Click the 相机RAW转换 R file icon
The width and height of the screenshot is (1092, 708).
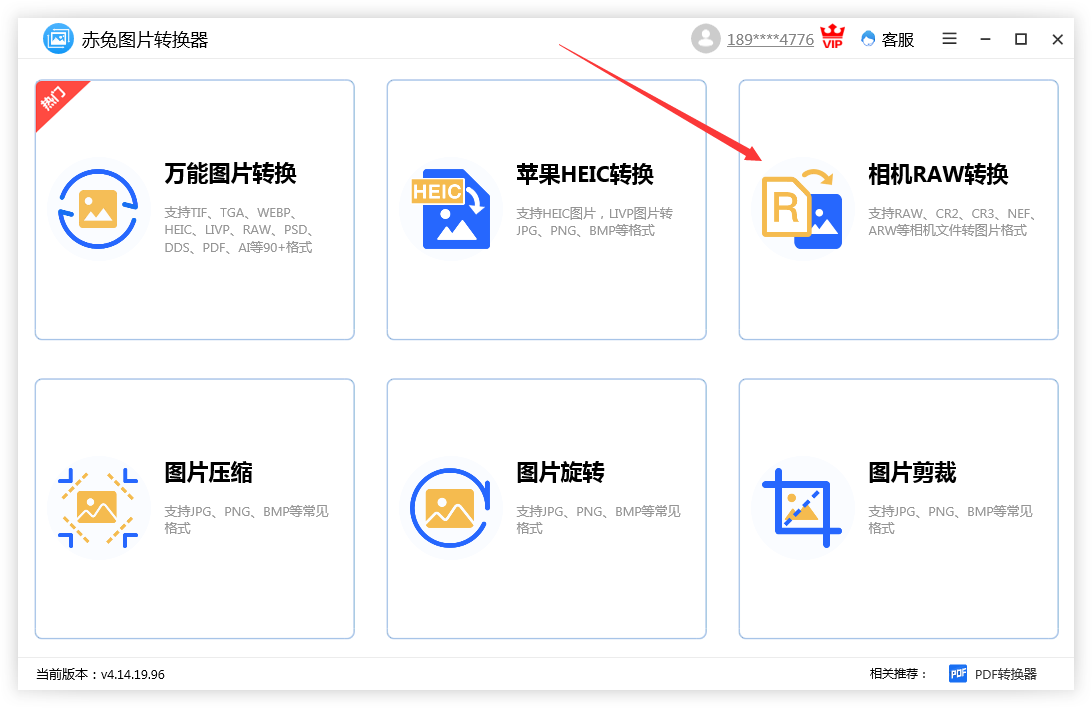[x=802, y=209]
